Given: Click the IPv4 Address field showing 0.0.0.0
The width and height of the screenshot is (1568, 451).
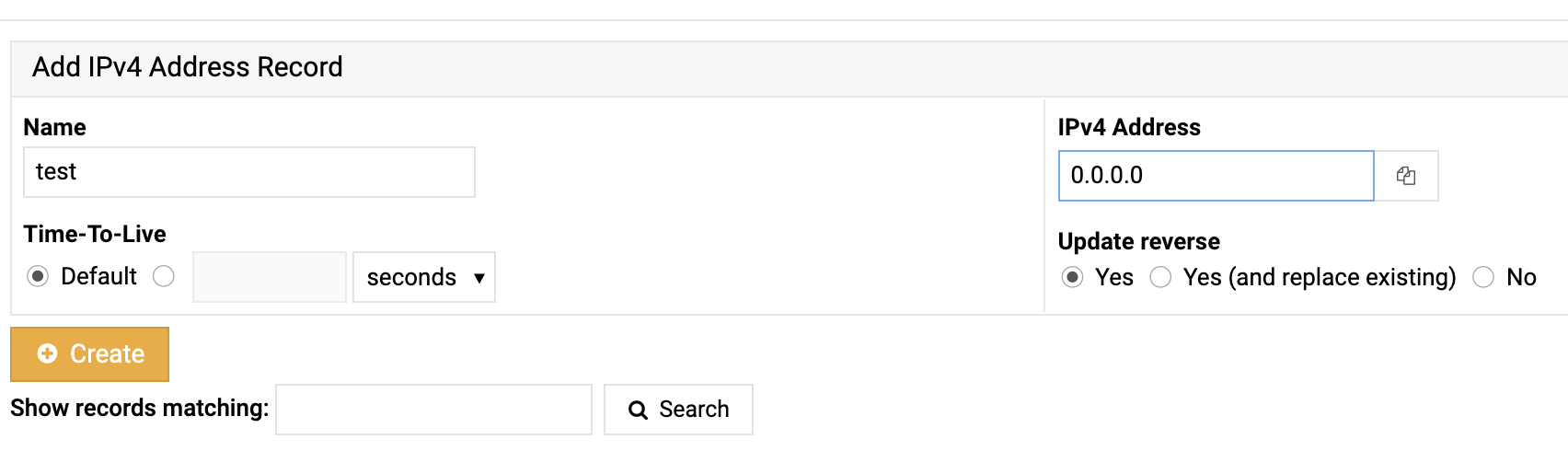Looking at the screenshot, I should tap(1216, 176).
